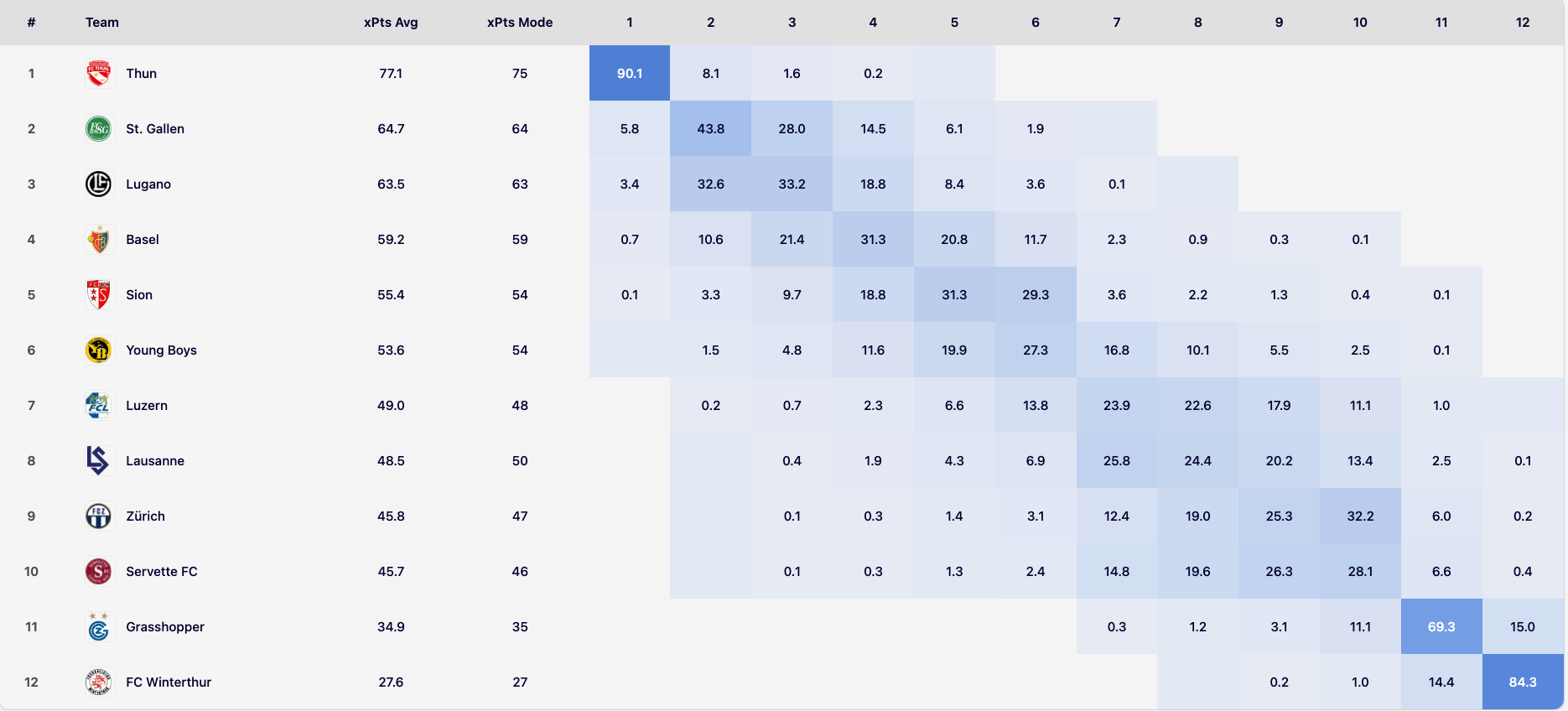Click the Lausanne team logo
Screen dimensions: 1568x711
click(99, 460)
